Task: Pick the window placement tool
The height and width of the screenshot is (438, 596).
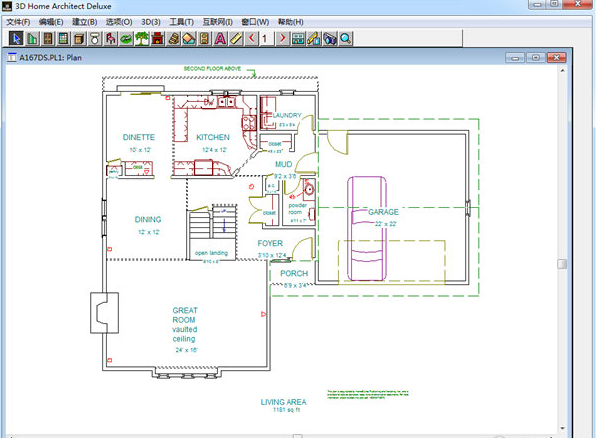Action: pos(63,38)
